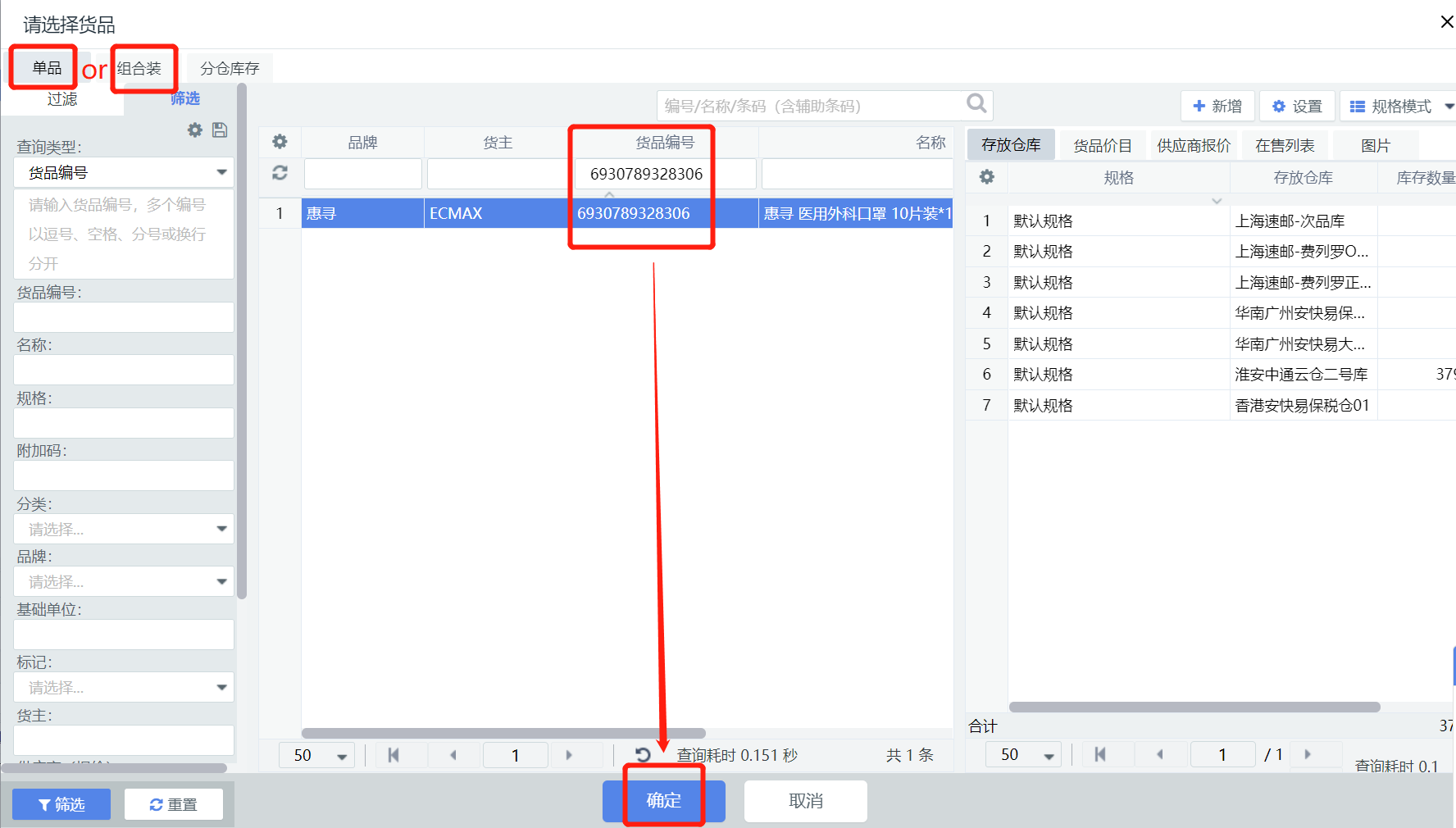Go to previous page in warehouse table
The width and height of the screenshot is (1456, 828).
click(1160, 754)
